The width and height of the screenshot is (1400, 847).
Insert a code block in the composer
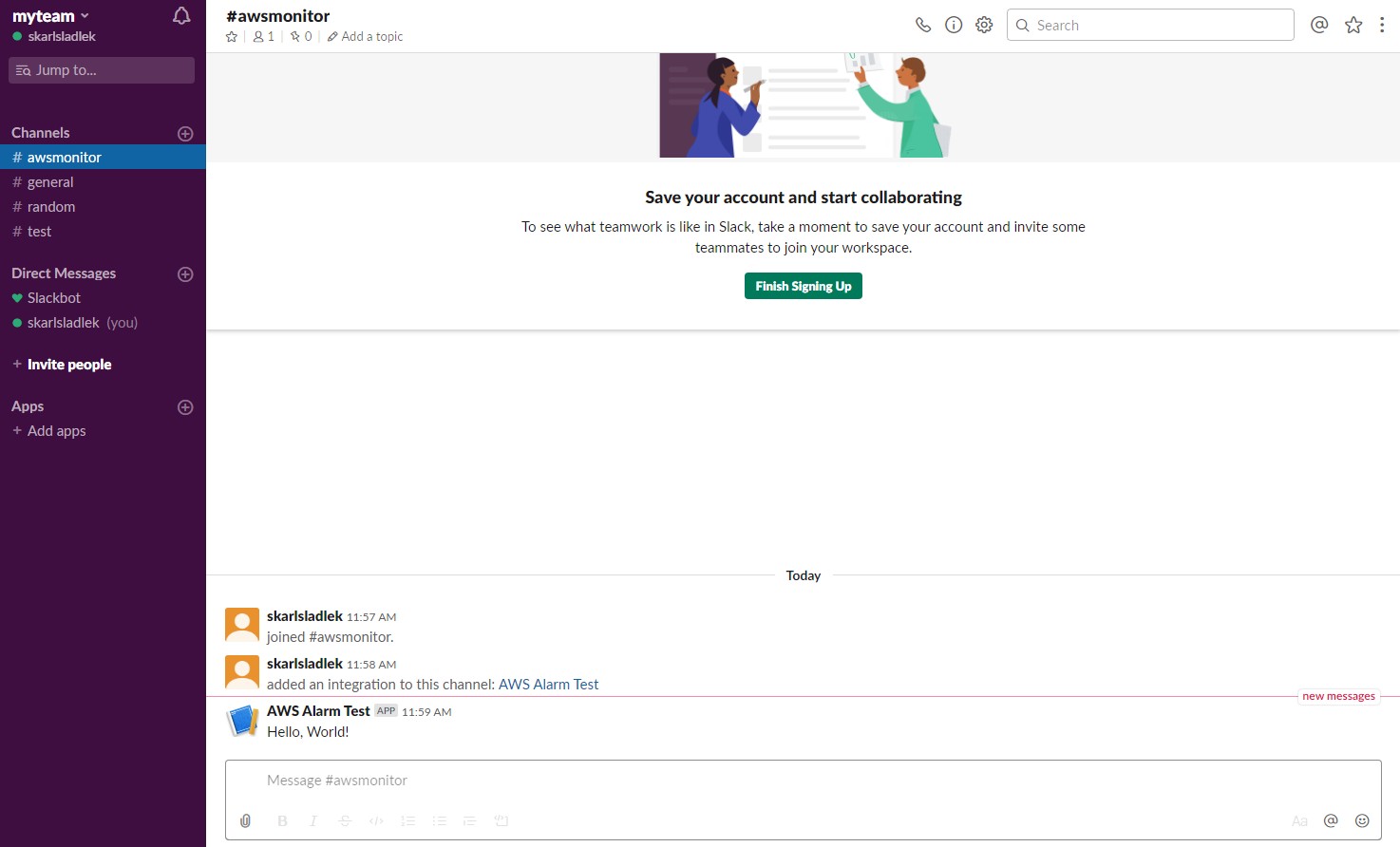click(501, 821)
